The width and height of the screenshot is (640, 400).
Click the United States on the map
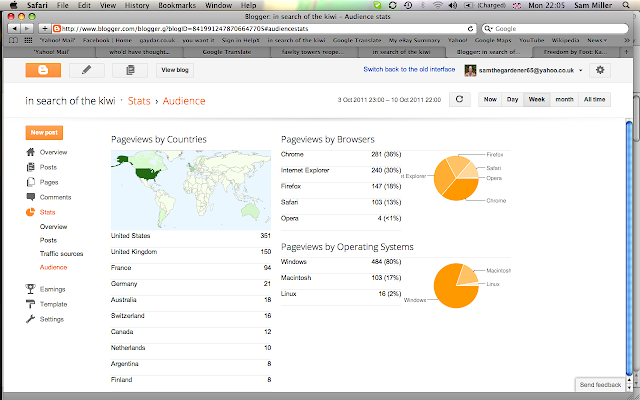(149, 174)
